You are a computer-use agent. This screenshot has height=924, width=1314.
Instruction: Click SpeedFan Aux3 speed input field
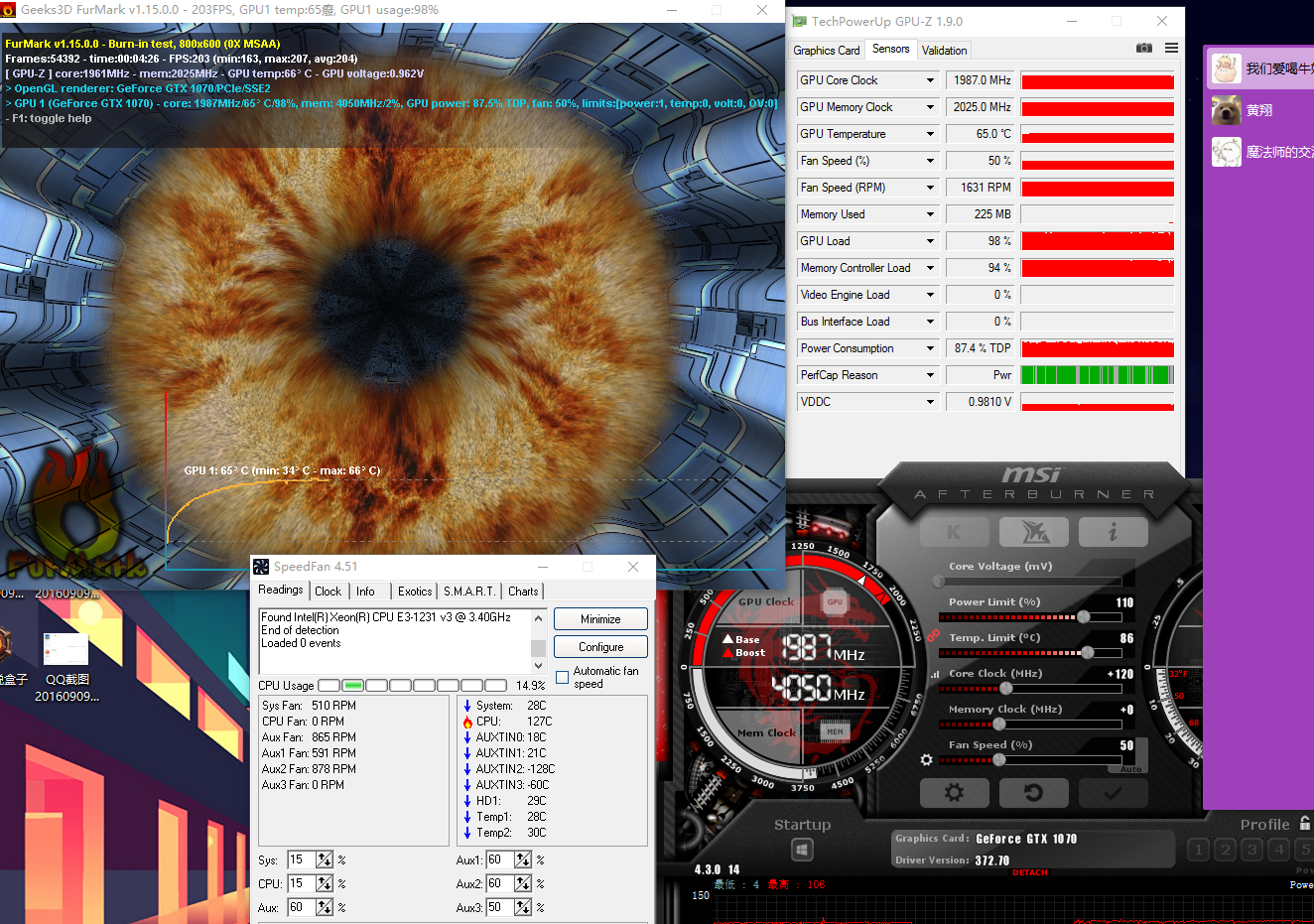(500, 907)
